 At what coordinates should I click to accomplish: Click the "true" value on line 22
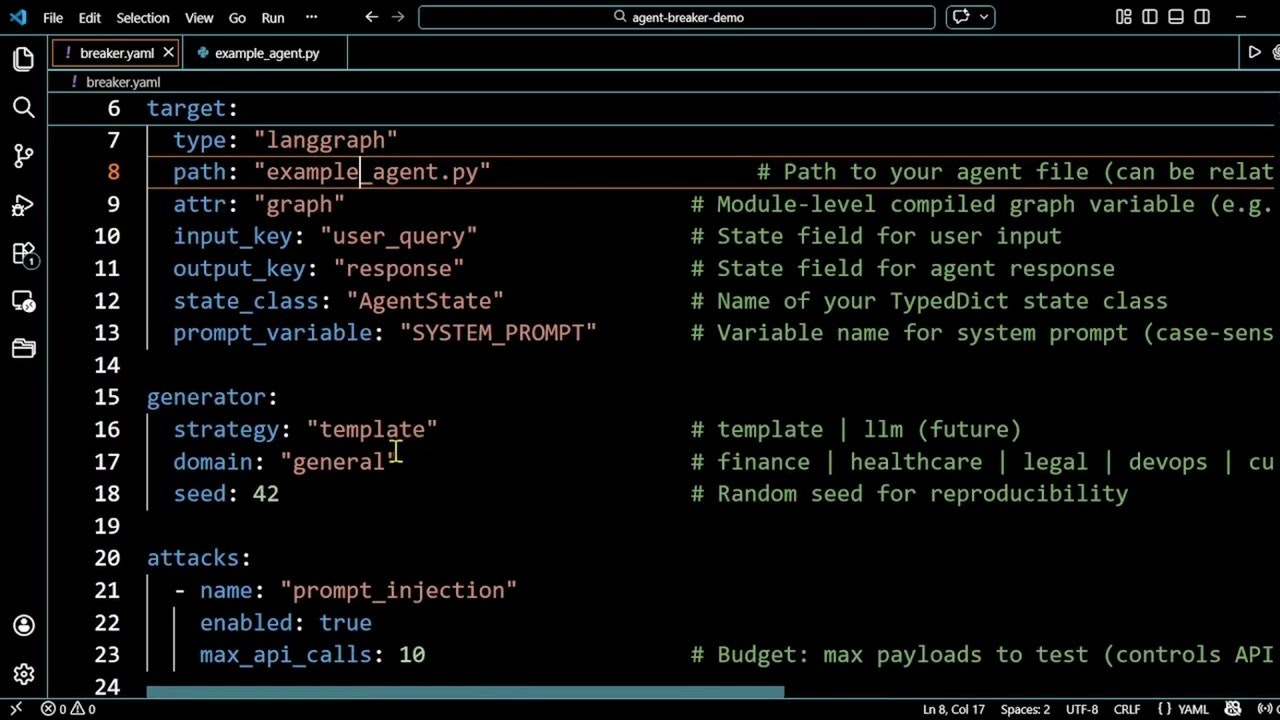click(x=345, y=622)
